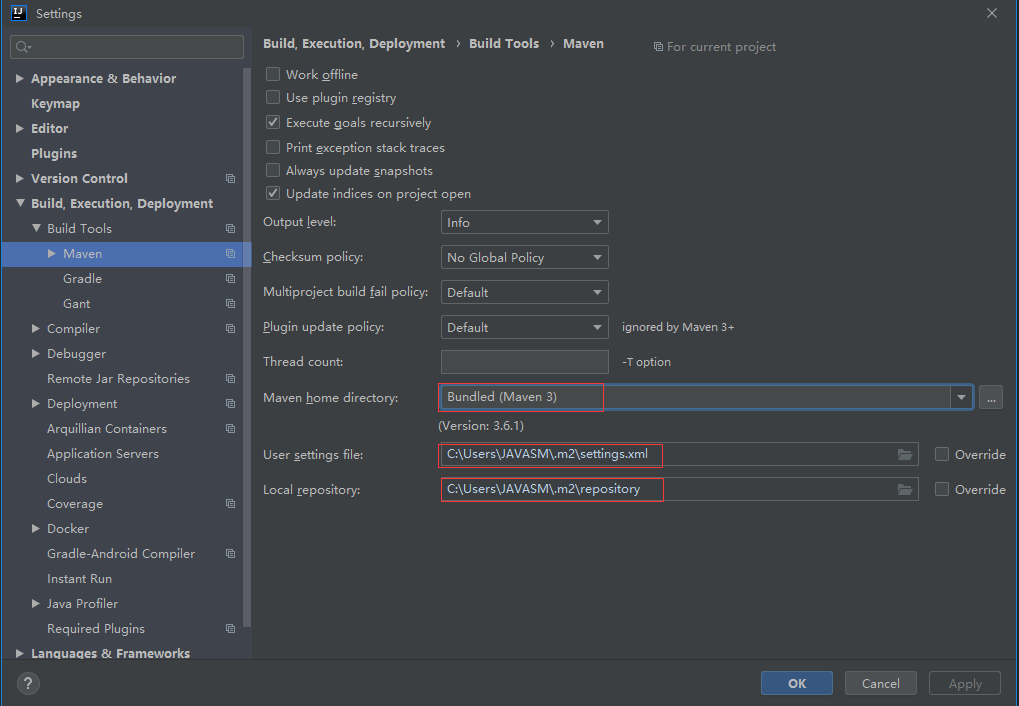Select Plugins in settings tree
Screen dimensions: 1019x706
click(54, 153)
